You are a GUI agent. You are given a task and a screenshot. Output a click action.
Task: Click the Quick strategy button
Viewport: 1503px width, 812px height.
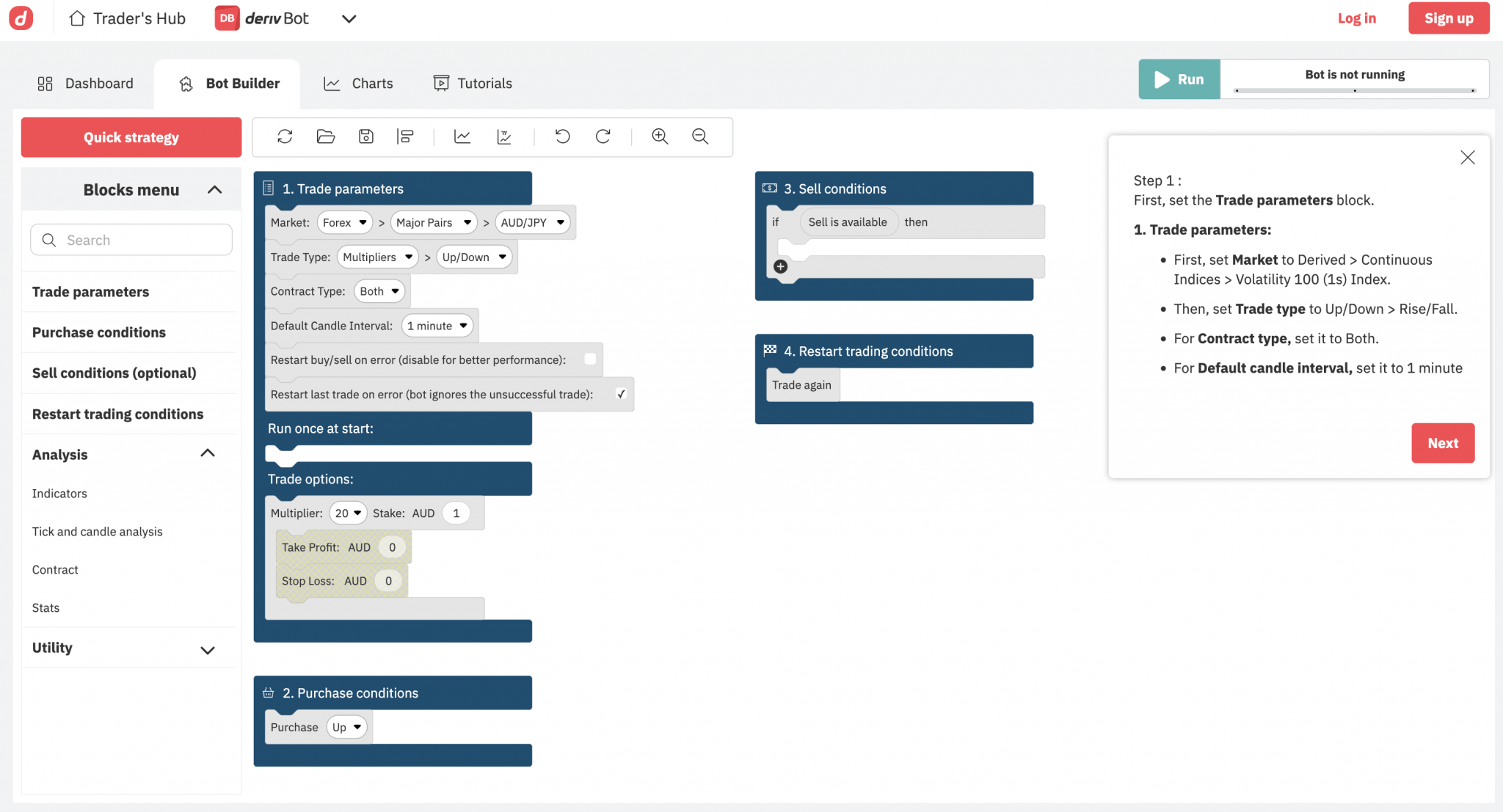pos(131,137)
